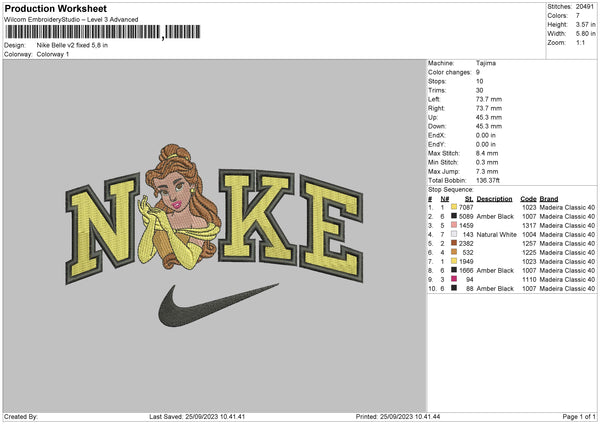Pick the white swatch beside Natural White
The image size is (600, 424).
[x=454, y=233]
